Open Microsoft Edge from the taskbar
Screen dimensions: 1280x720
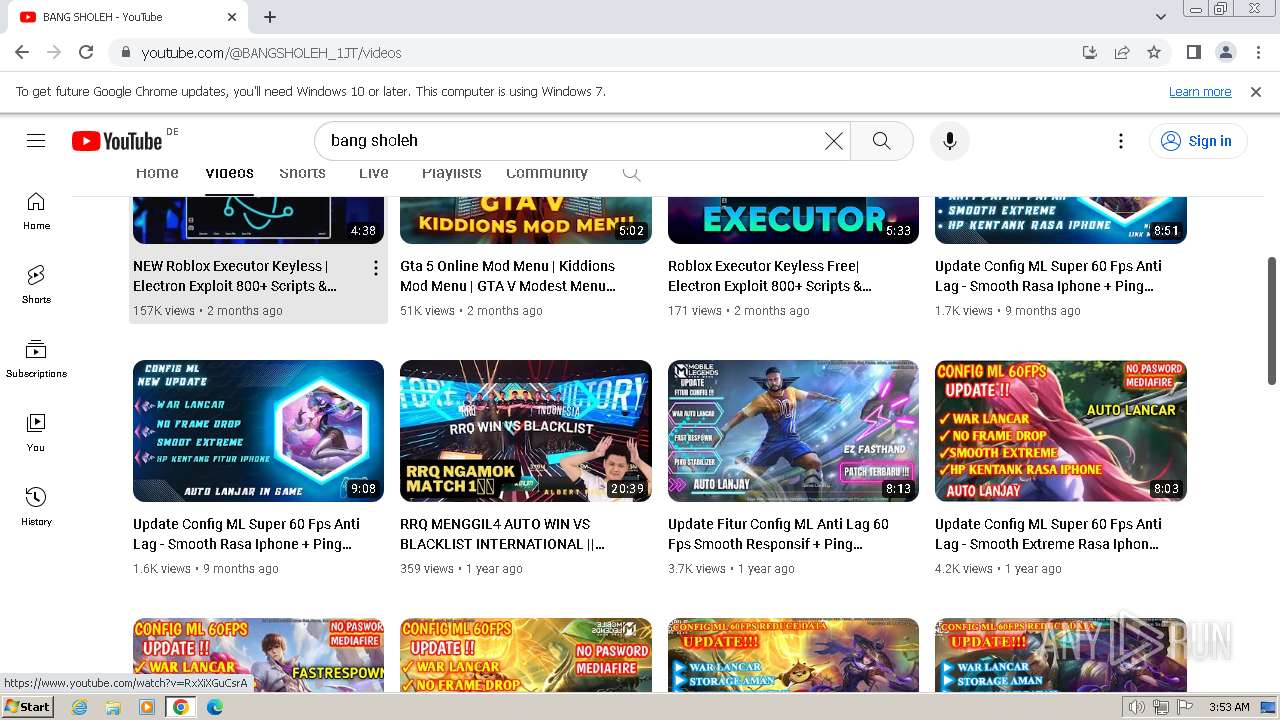coord(214,707)
